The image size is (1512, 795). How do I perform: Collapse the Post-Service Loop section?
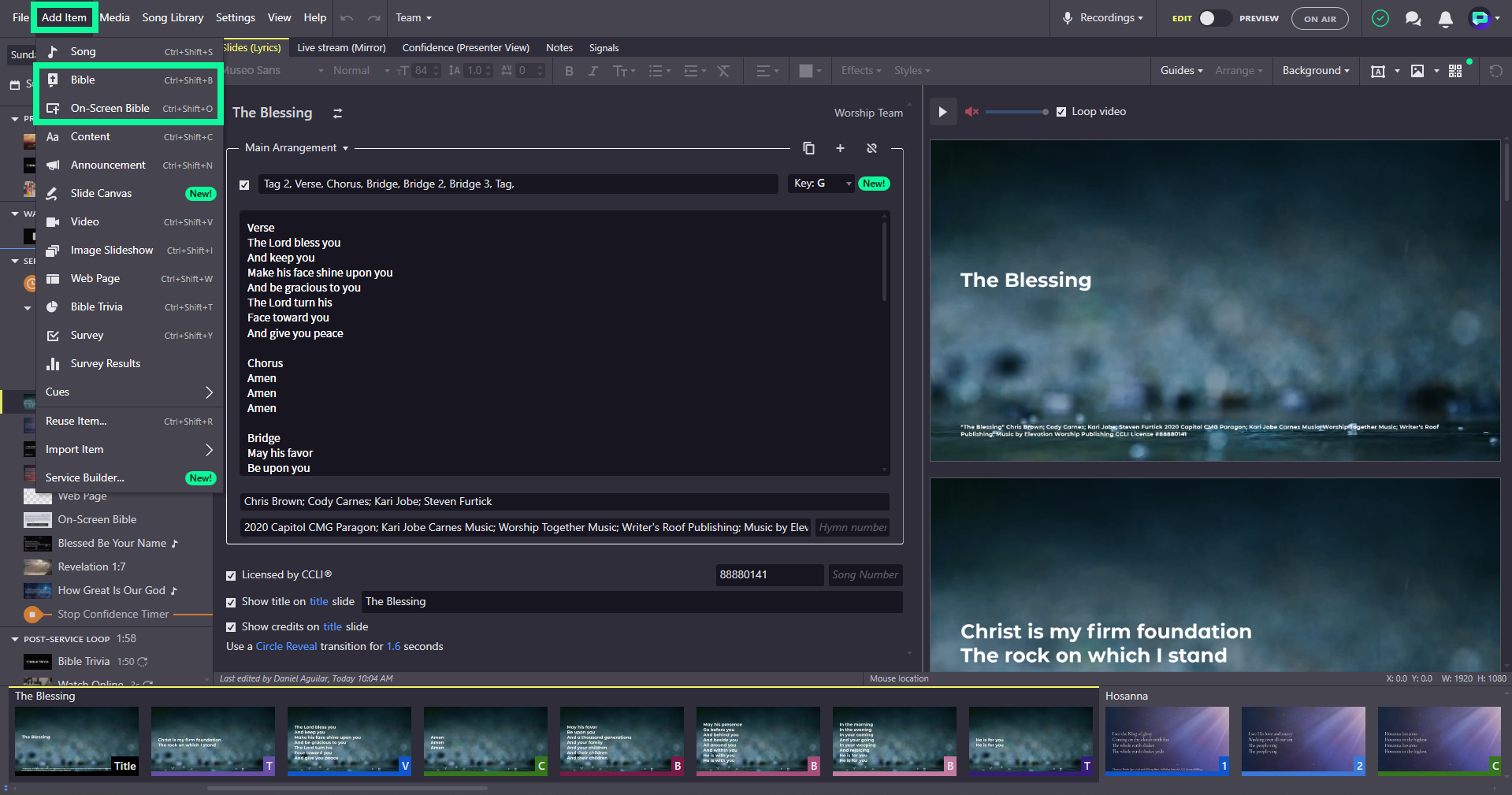15,640
